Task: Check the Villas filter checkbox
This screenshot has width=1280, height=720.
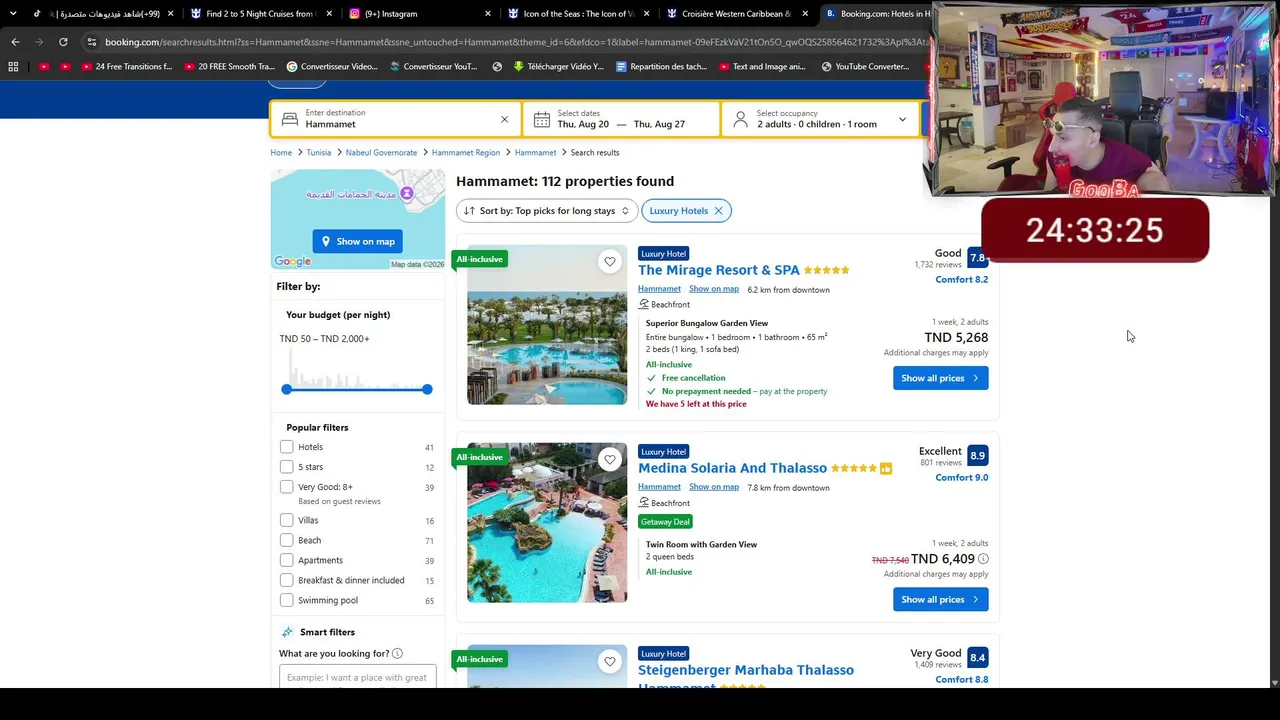Action: [287, 520]
